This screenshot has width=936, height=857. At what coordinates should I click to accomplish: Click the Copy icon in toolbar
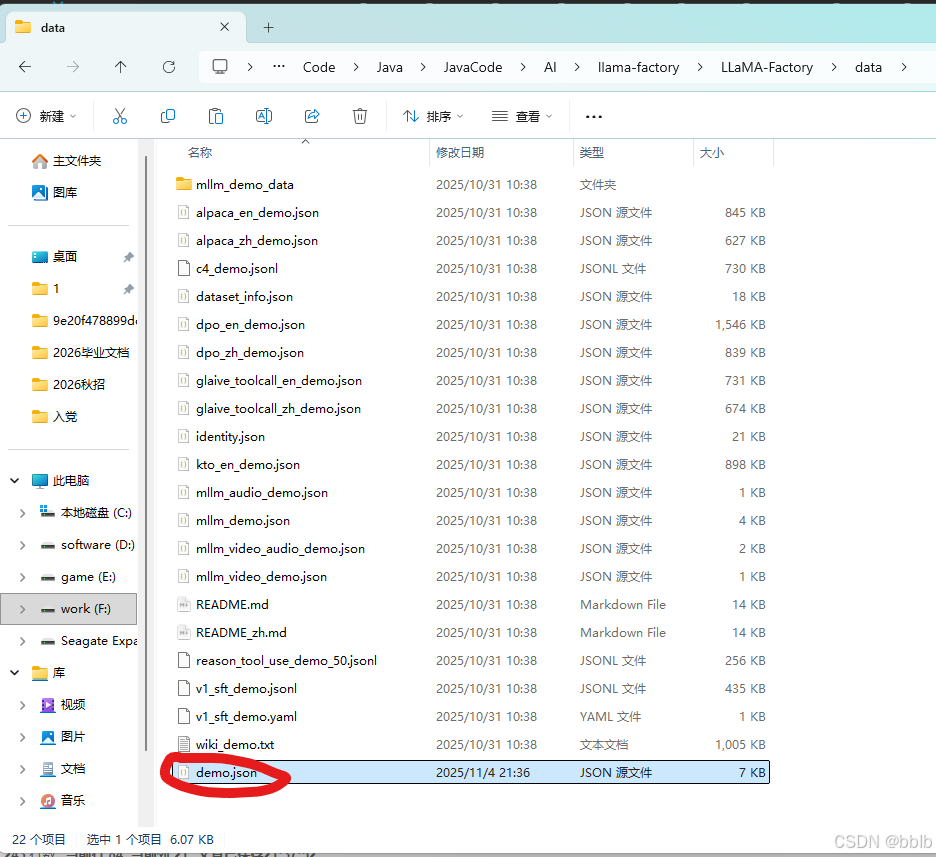168,116
